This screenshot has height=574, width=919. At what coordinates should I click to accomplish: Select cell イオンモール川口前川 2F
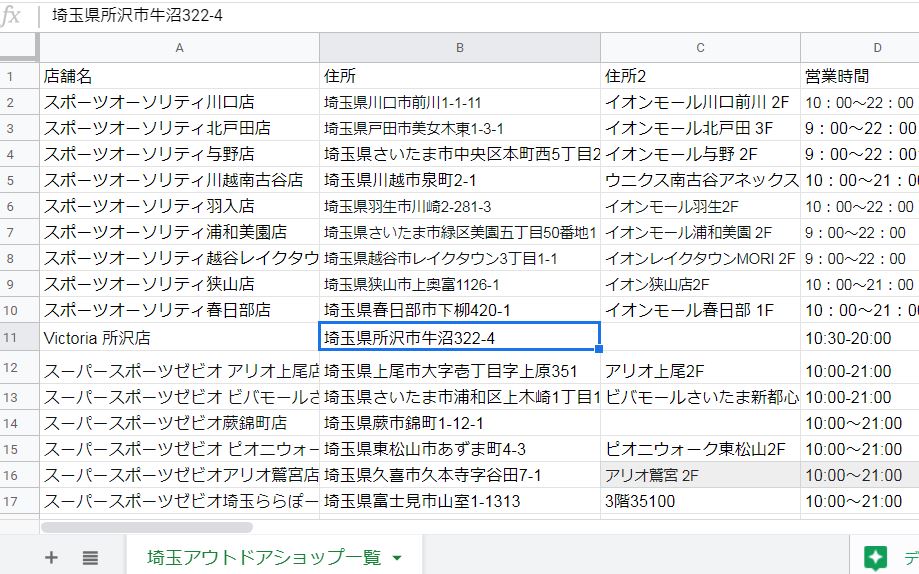click(x=700, y=102)
